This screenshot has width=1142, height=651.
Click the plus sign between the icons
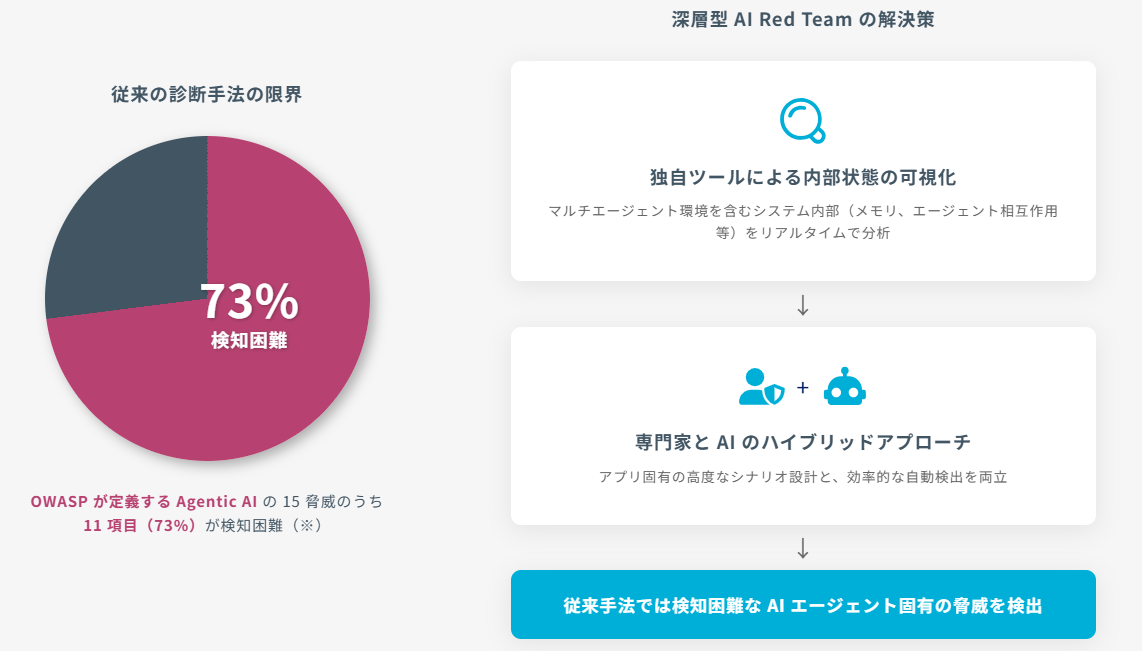[802, 388]
